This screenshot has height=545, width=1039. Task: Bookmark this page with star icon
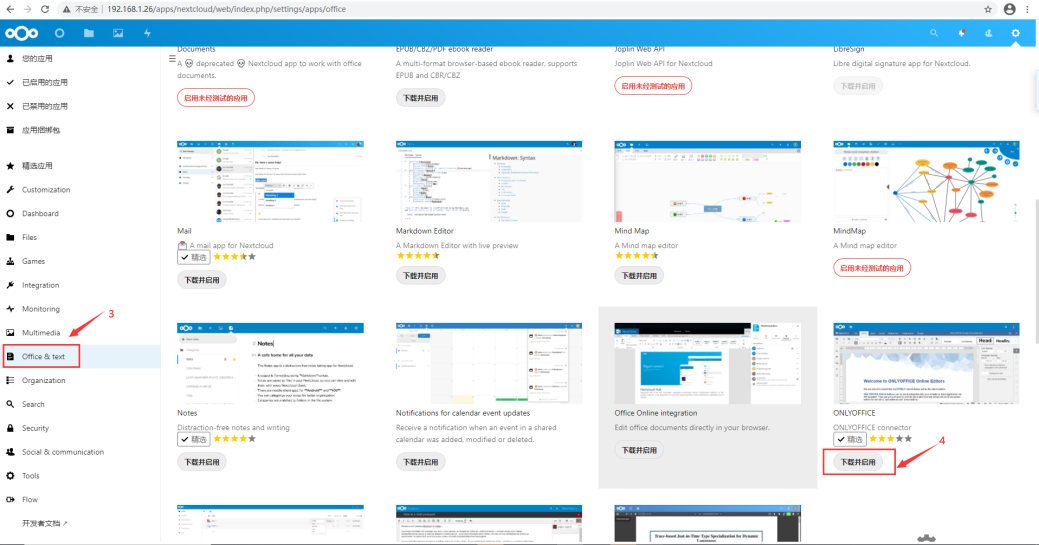point(988,8)
